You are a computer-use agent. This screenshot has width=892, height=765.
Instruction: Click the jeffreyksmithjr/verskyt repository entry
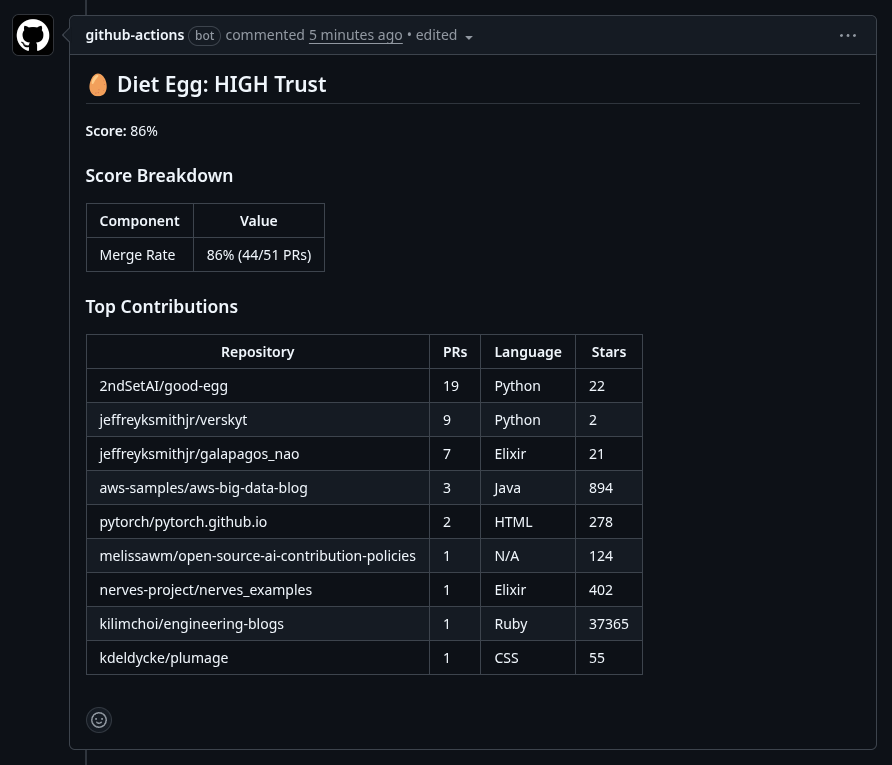pos(173,420)
